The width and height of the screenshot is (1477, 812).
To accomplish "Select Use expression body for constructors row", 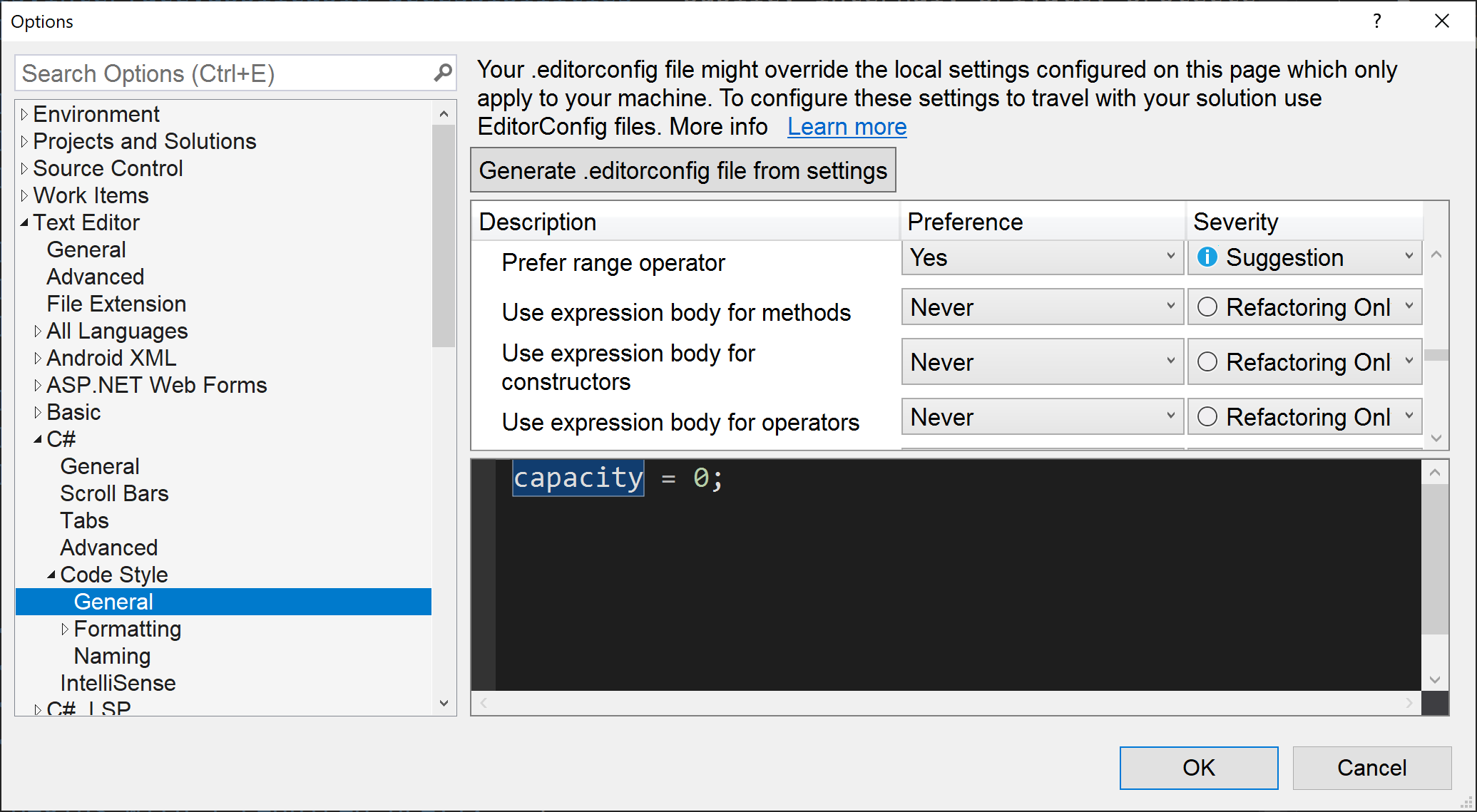I will (x=628, y=367).
